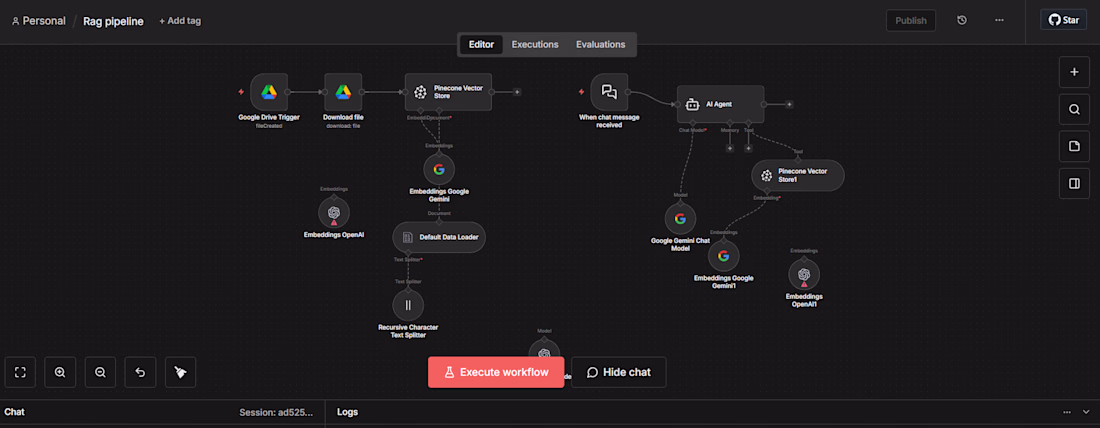Click the Session ad525 identifier
This screenshot has width=1100, height=428.
coord(276,412)
